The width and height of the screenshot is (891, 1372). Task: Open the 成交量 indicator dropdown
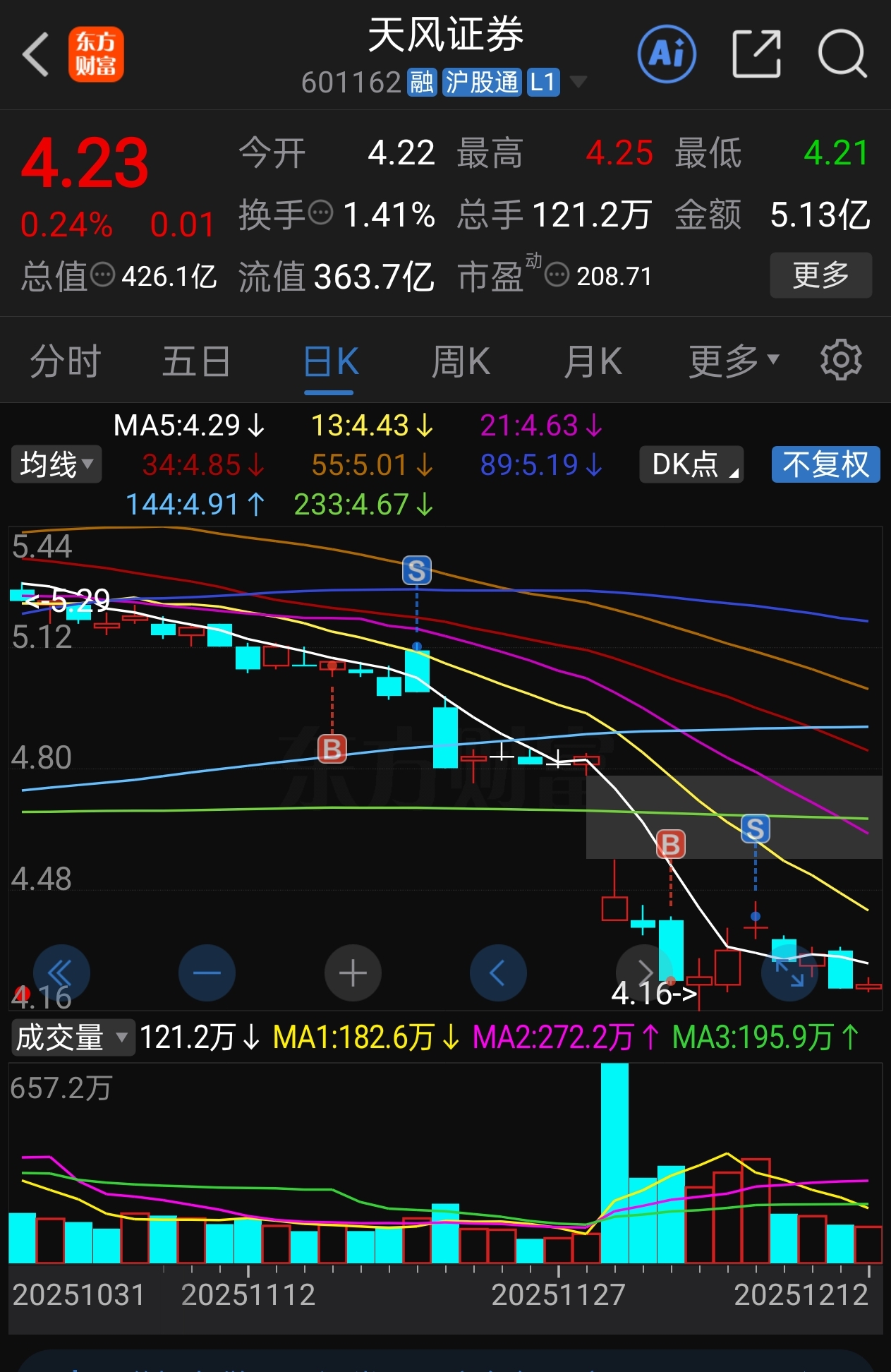pos(73,1037)
